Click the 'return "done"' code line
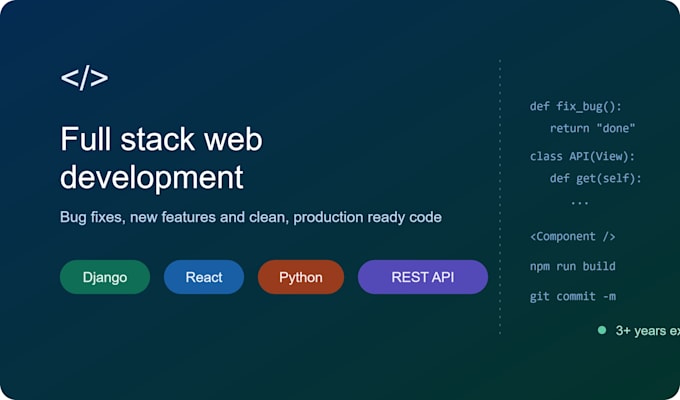 click(592, 128)
